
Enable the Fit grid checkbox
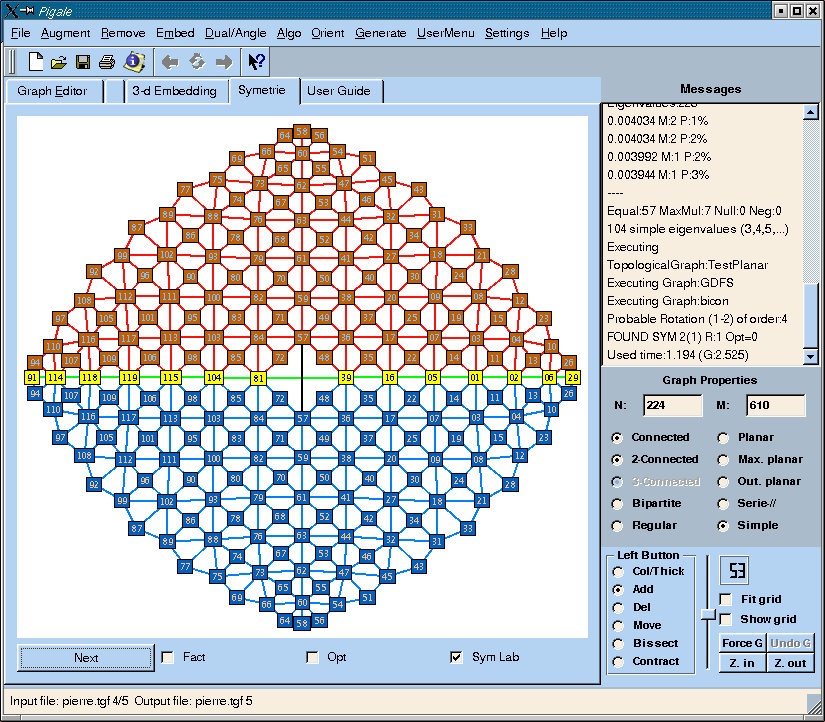pos(726,599)
